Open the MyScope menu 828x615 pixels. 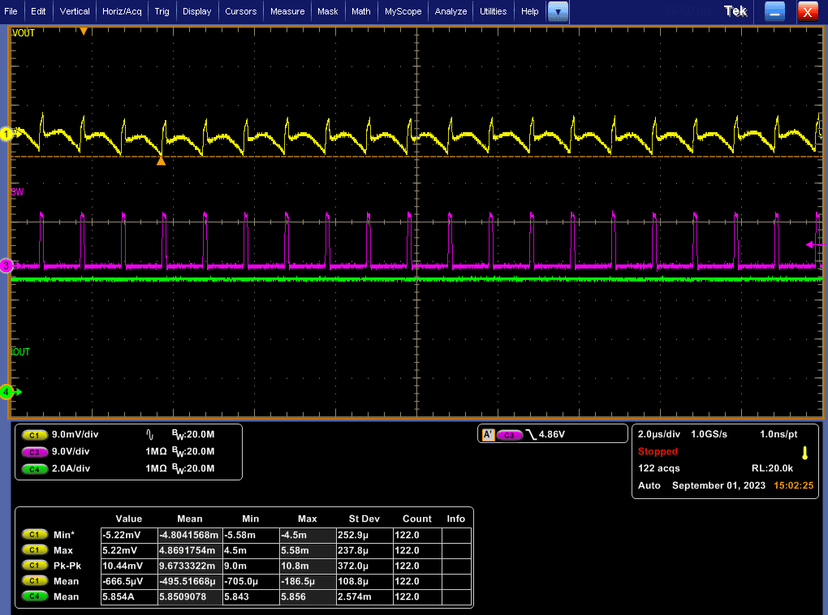404,11
